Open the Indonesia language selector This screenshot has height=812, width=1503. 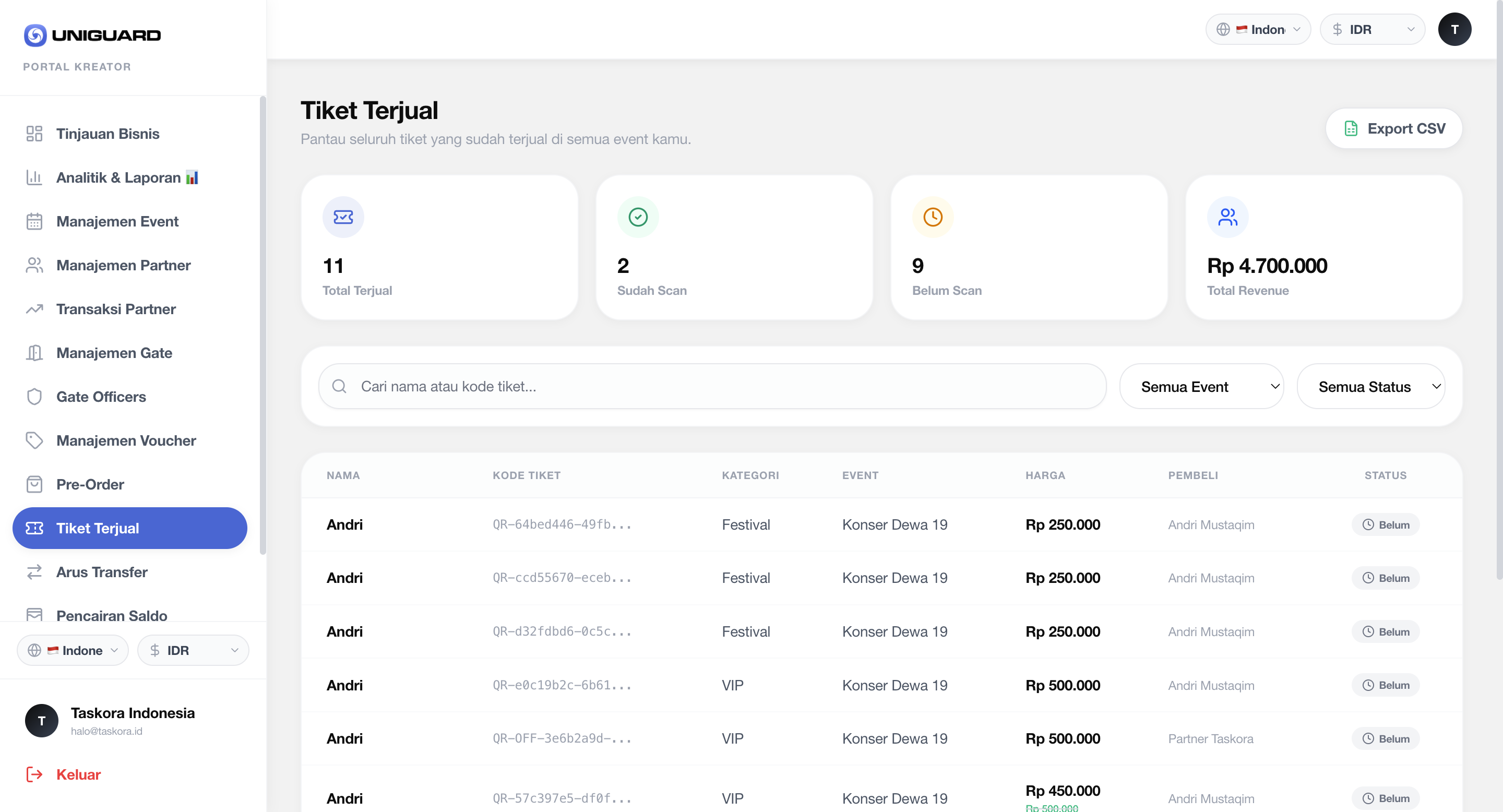[x=1258, y=29]
